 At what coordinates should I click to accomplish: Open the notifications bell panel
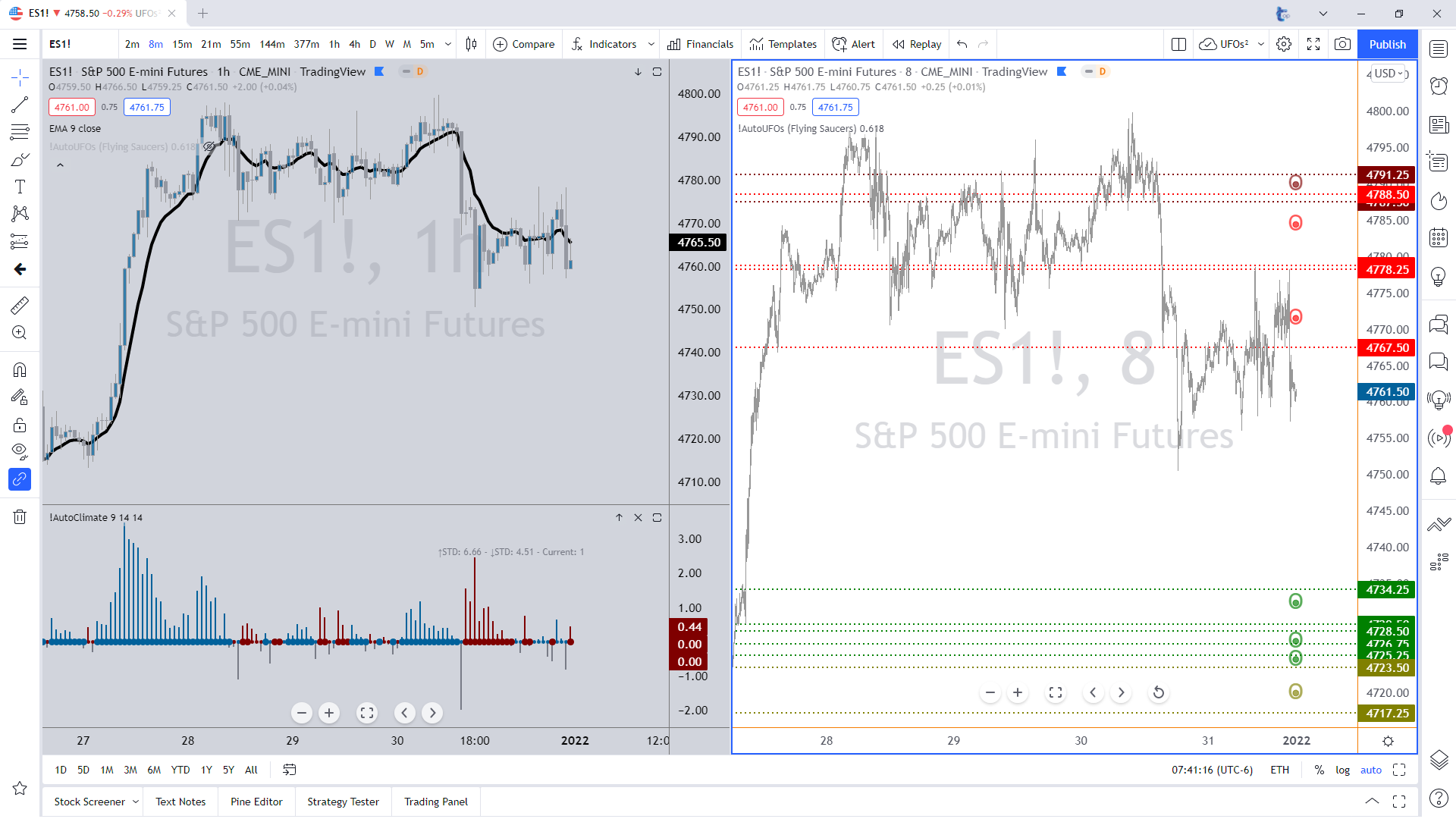(1439, 475)
